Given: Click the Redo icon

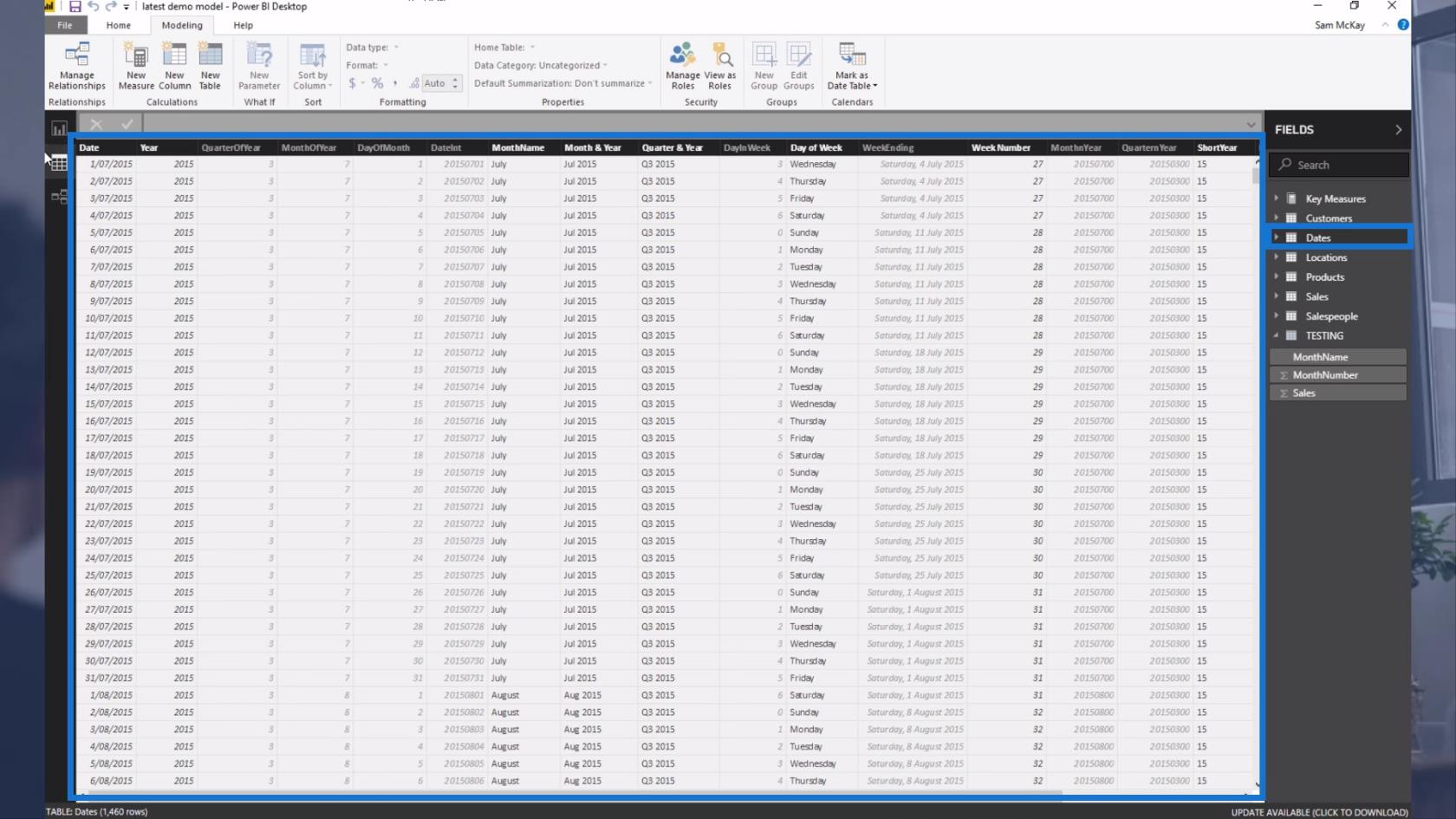Looking at the screenshot, I should pos(111,6).
